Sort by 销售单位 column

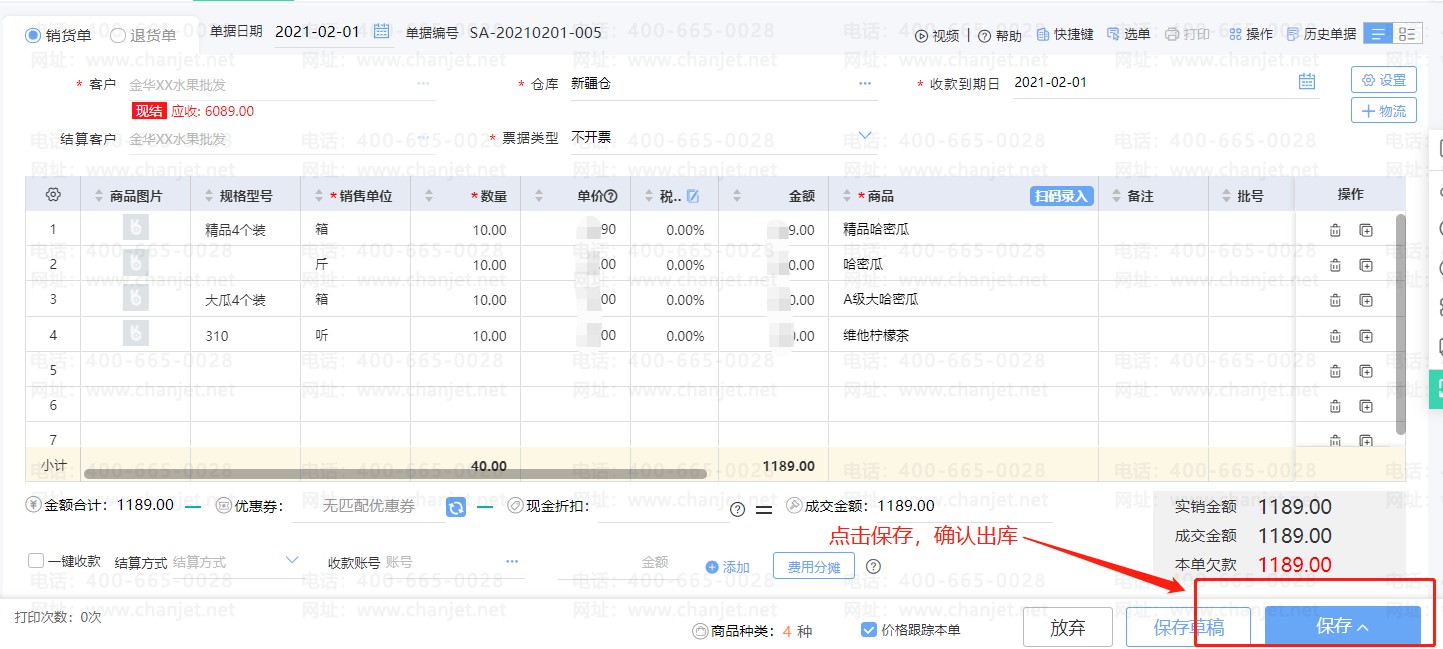pyautogui.click(x=319, y=196)
